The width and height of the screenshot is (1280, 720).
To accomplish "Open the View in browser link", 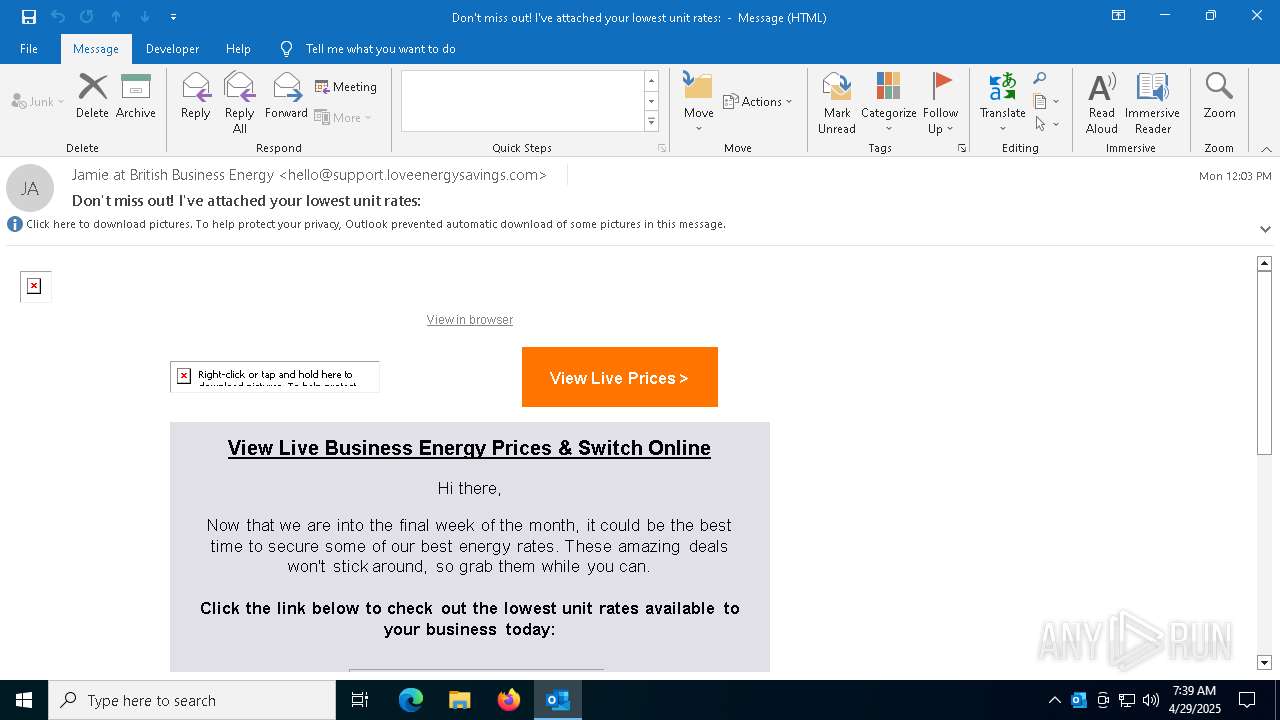I will click(x=470, y=320).
